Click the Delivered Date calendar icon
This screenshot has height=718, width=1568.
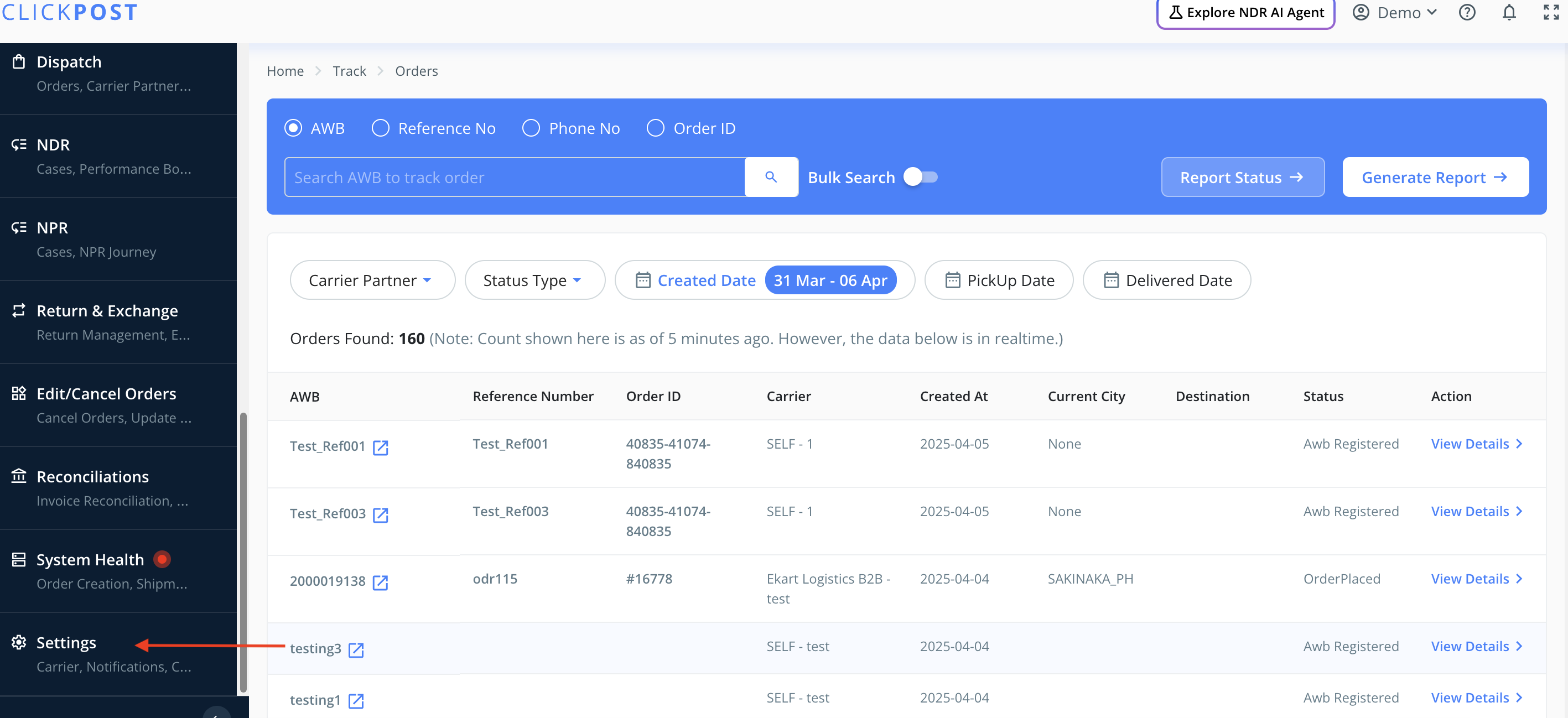(1111, 280)
